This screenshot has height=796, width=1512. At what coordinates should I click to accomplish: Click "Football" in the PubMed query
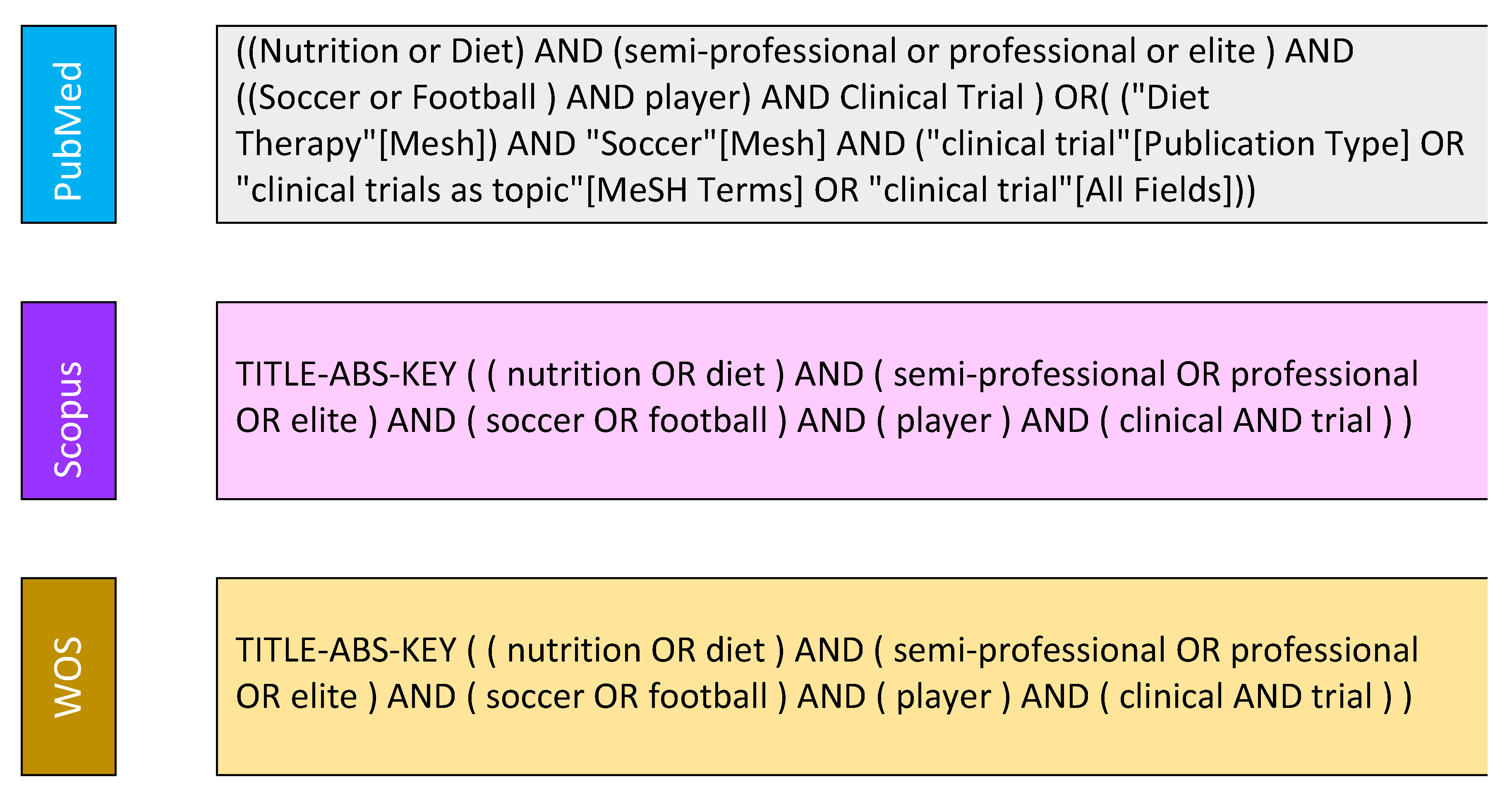click(x=474, y=98)
